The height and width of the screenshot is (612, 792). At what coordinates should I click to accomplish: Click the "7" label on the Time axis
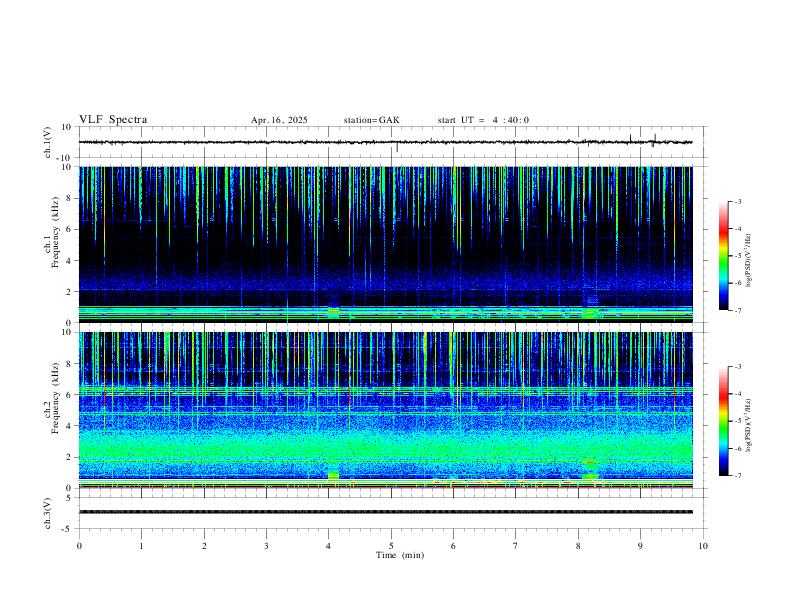click(516, 546)
